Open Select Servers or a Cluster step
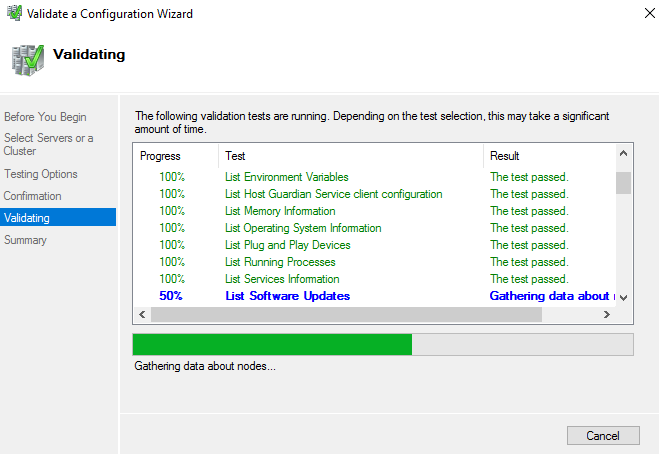 click(49, 145)
